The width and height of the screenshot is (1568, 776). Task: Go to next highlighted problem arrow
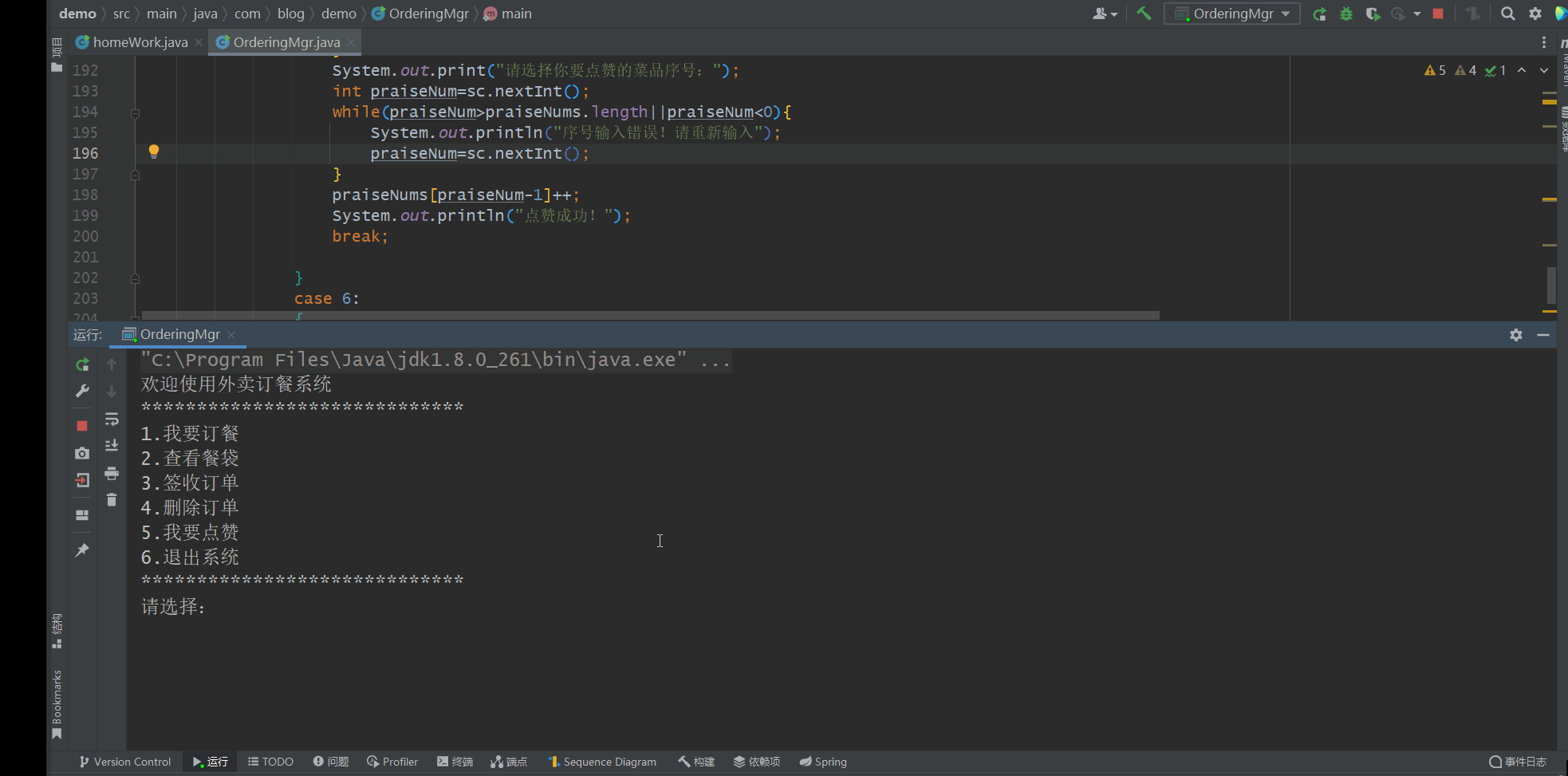[1544, 70]
